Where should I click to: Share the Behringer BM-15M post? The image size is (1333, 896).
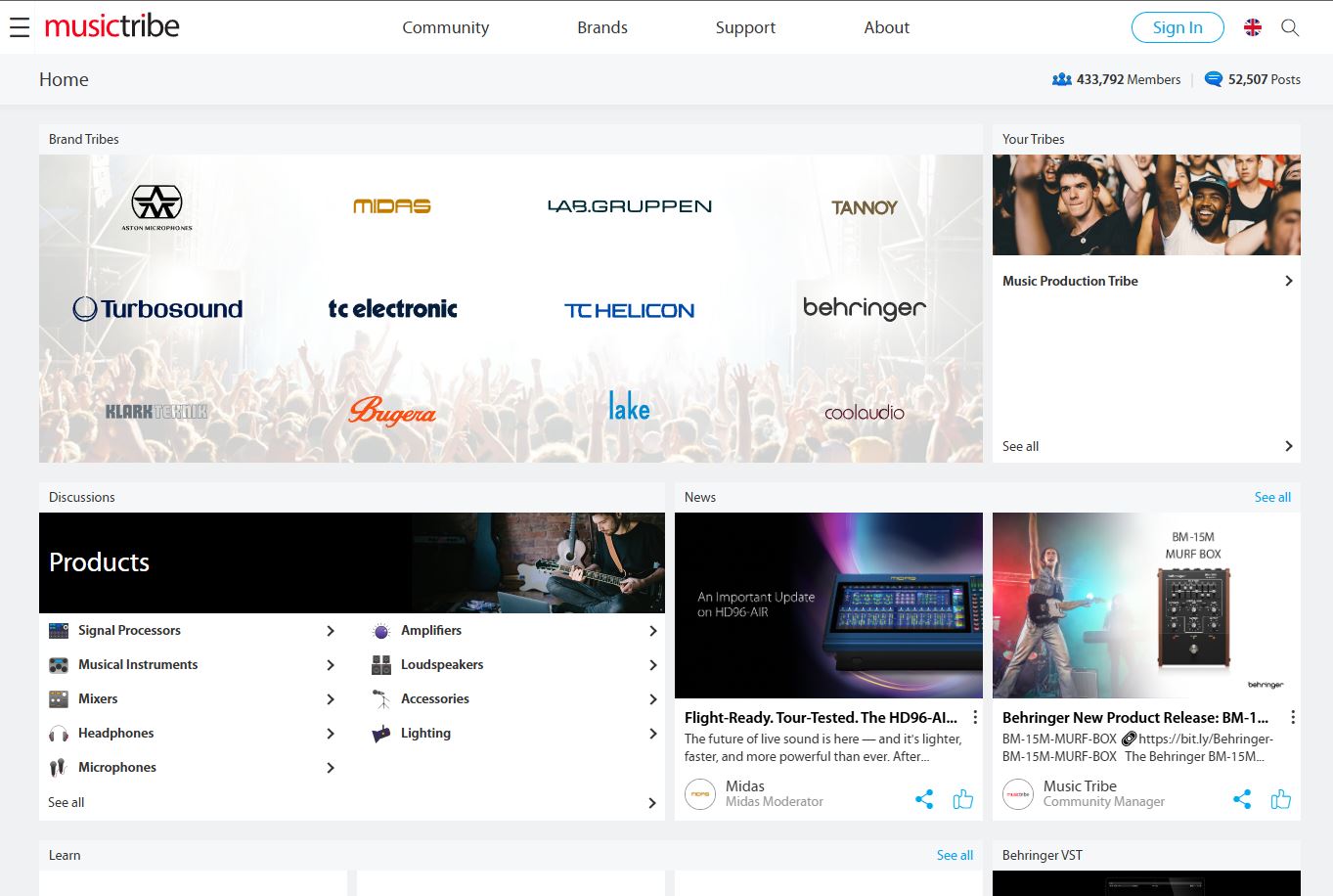[1242, 799]
